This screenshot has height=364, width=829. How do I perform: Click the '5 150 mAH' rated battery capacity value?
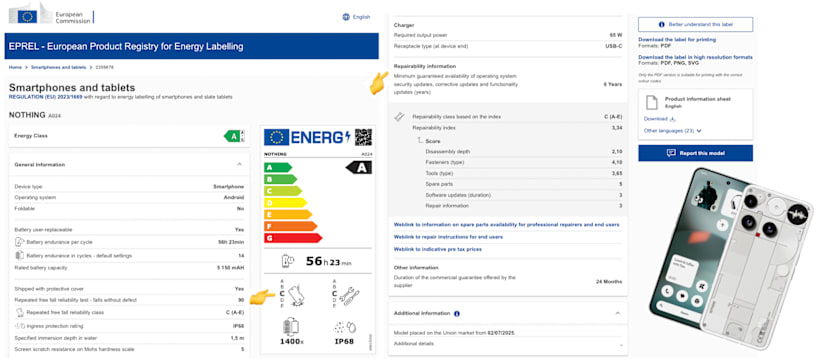point(232,268)
